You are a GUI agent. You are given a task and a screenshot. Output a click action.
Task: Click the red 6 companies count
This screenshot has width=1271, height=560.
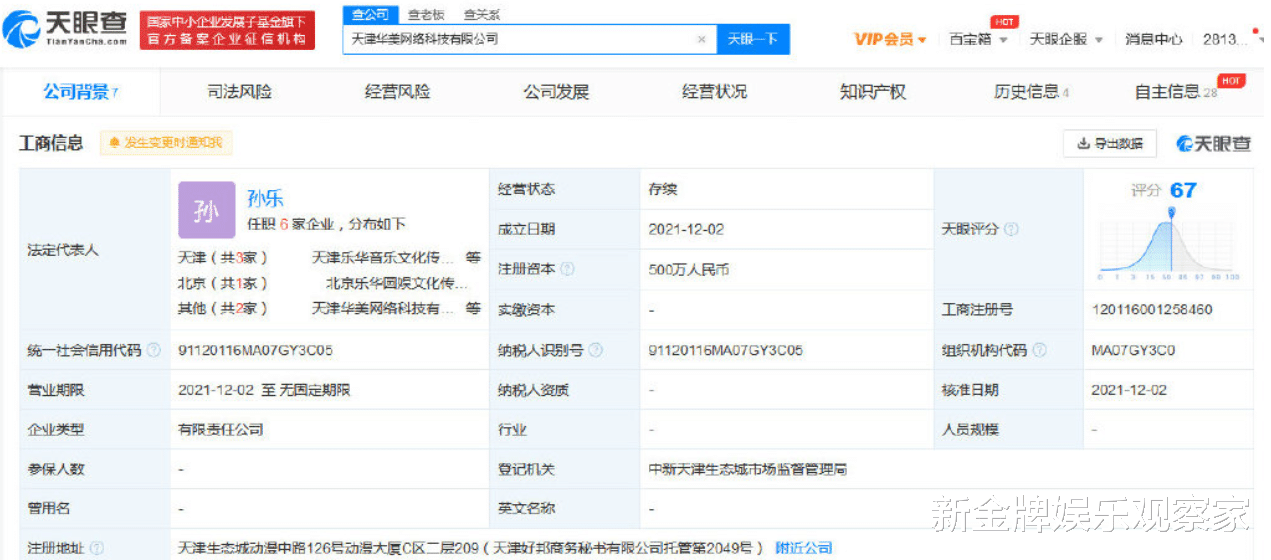284,224
